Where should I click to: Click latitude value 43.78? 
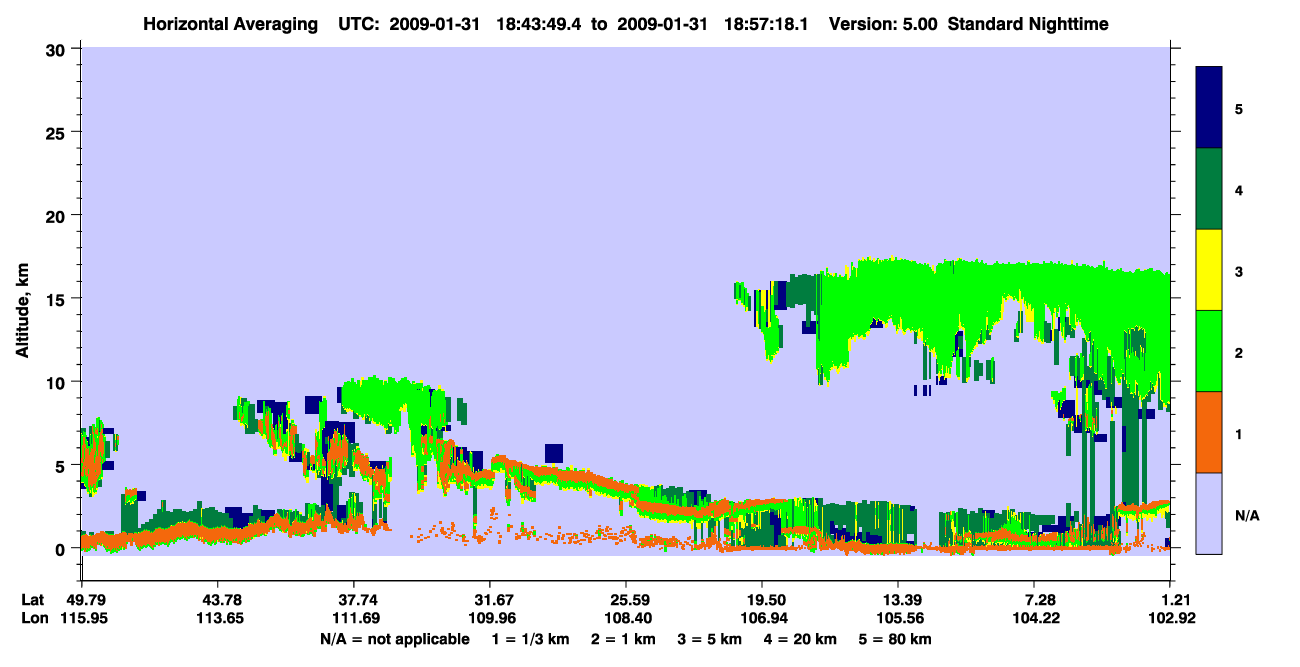[x=217, y=600]
